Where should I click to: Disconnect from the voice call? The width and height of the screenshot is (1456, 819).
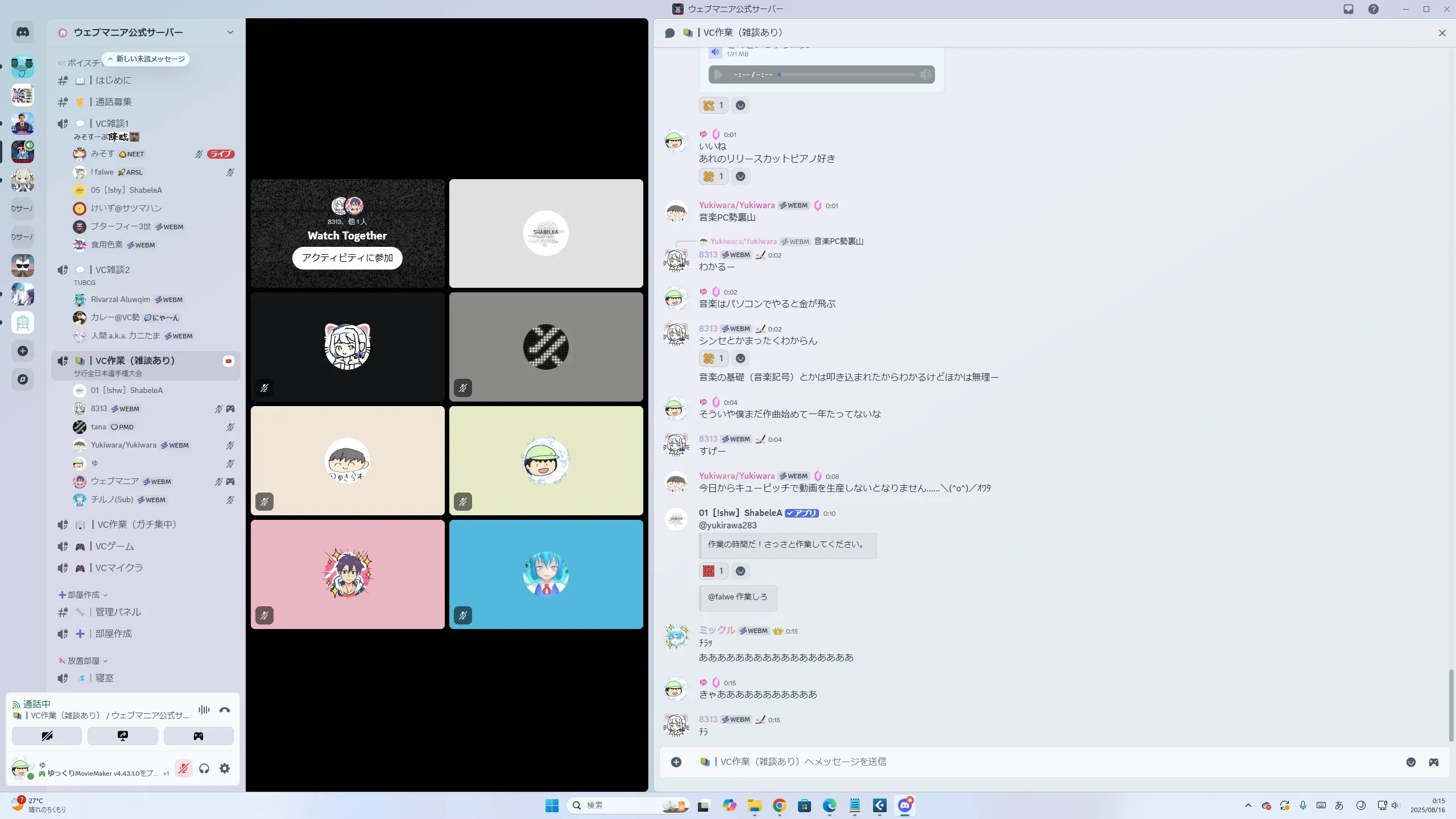pos(225,710)
